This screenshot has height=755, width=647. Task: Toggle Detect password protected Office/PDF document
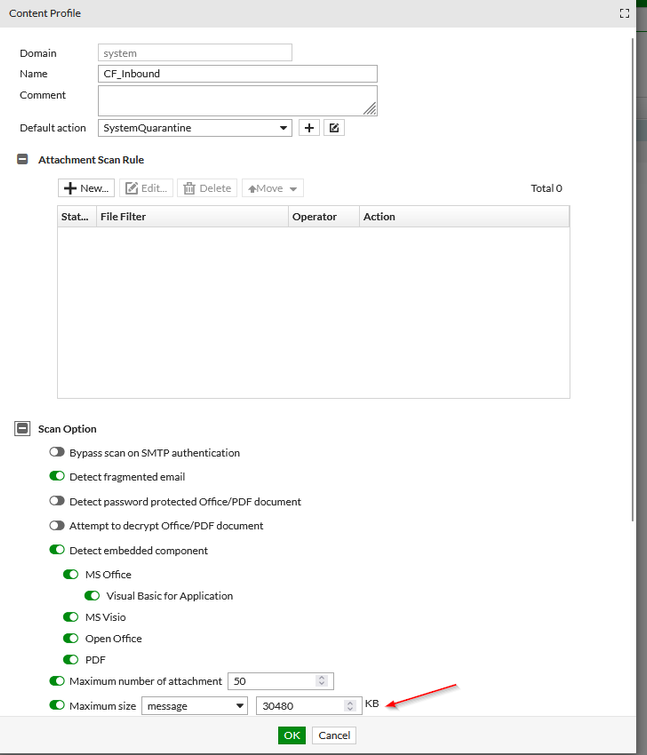(57, 501)
